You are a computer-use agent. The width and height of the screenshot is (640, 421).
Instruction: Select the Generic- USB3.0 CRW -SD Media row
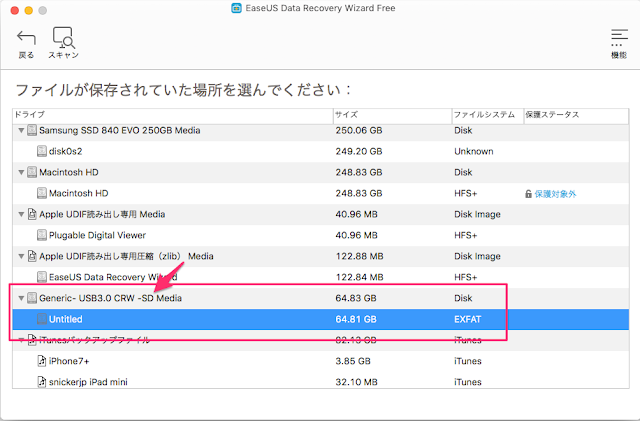[x=320, y=298]
